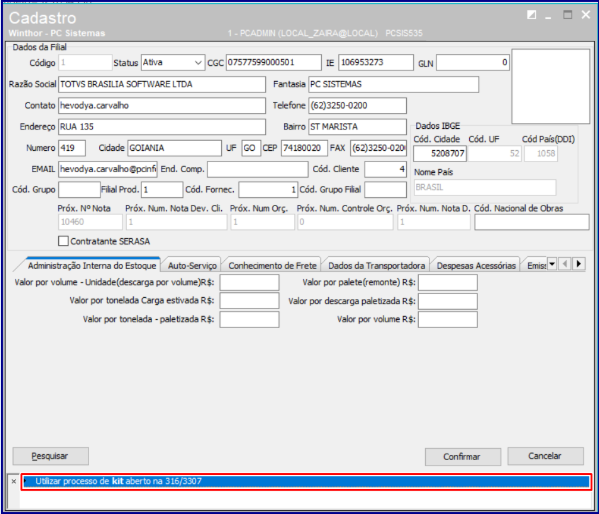Show more tabs with the right arrow

pos(579,264)
